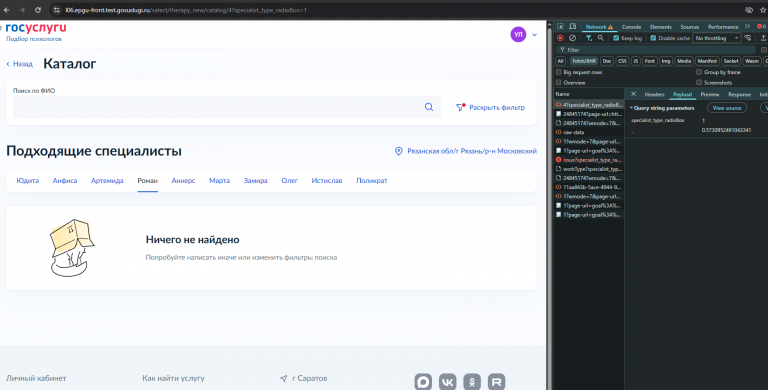This screenshot has width=768, height=390.
Task: Uncheck the Keep log checkbox
Action: point(616,38)
